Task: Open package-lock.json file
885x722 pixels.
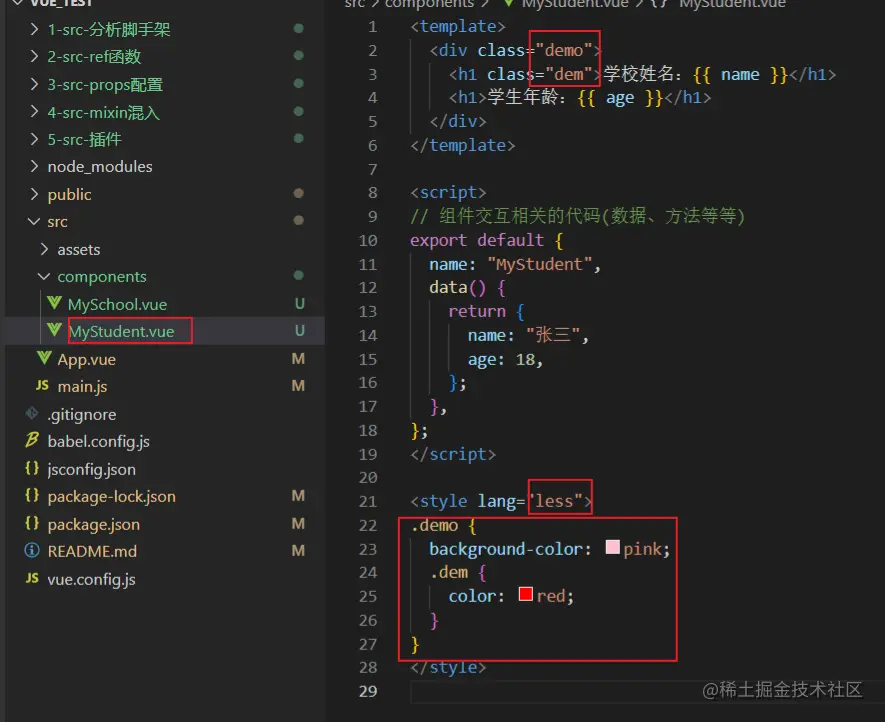Action: [112, 496]
